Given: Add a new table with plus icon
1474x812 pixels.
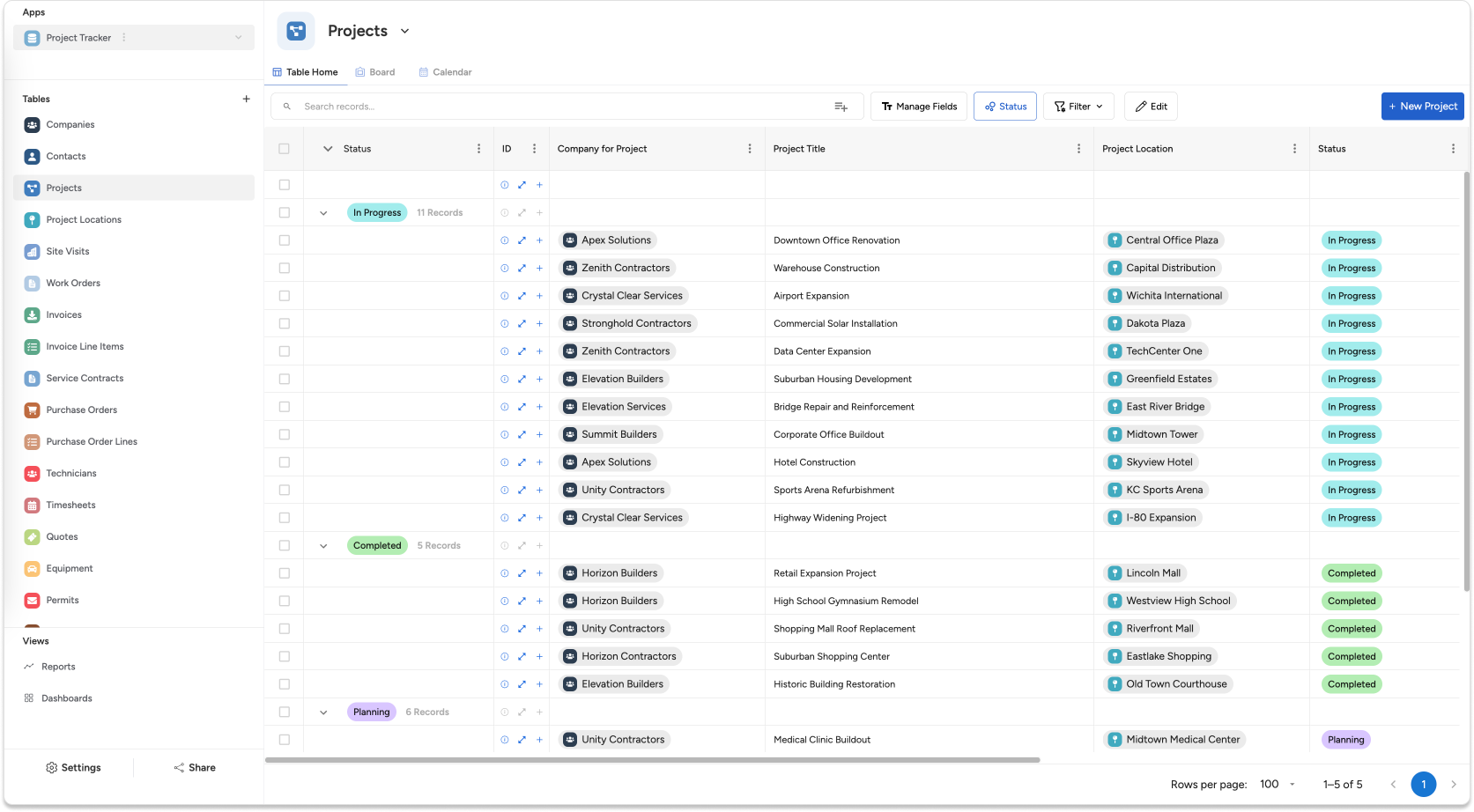Looking at the screenshot, I should coord(246,100).
